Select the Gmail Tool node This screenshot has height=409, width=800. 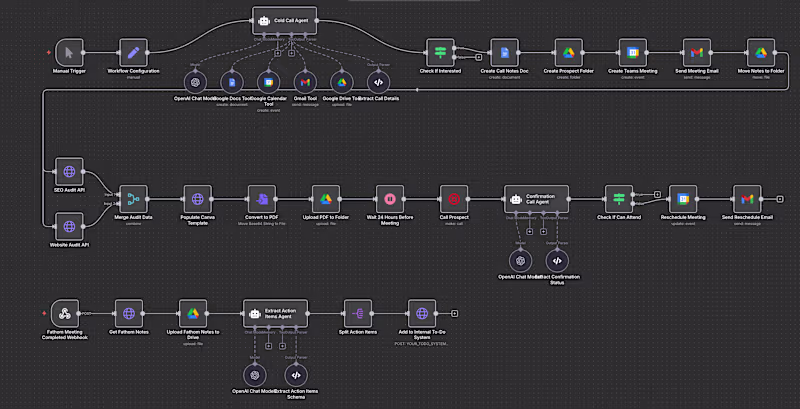tap(305, 82)
